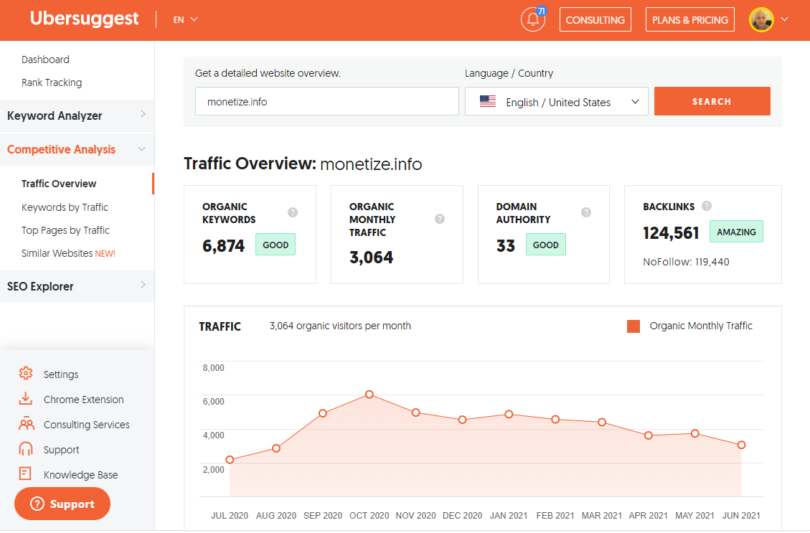This screenshot has height=533, width=810.
Task: Click the AUG 2020 chart data point
Action: point(276,448)
